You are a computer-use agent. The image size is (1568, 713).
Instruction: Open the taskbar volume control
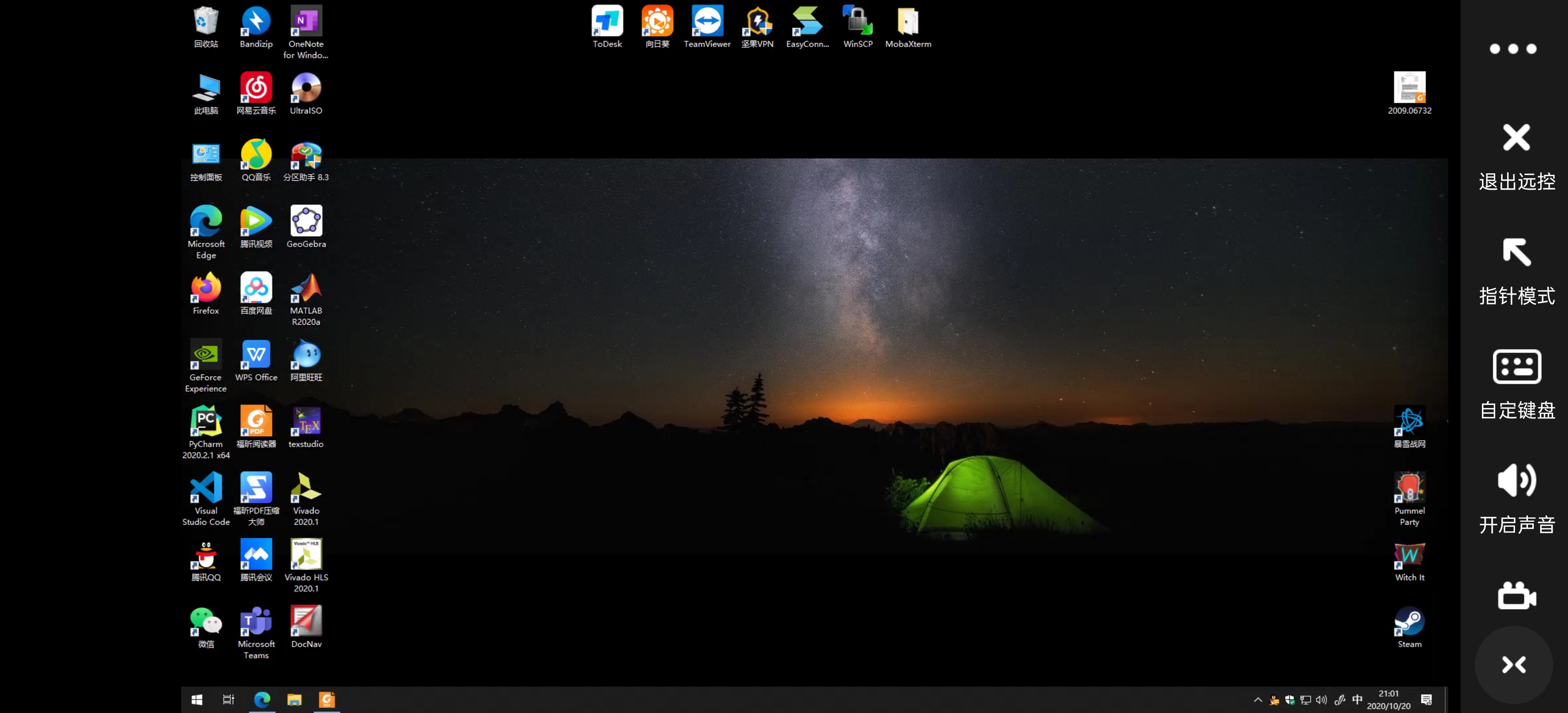pos(1322,700)
